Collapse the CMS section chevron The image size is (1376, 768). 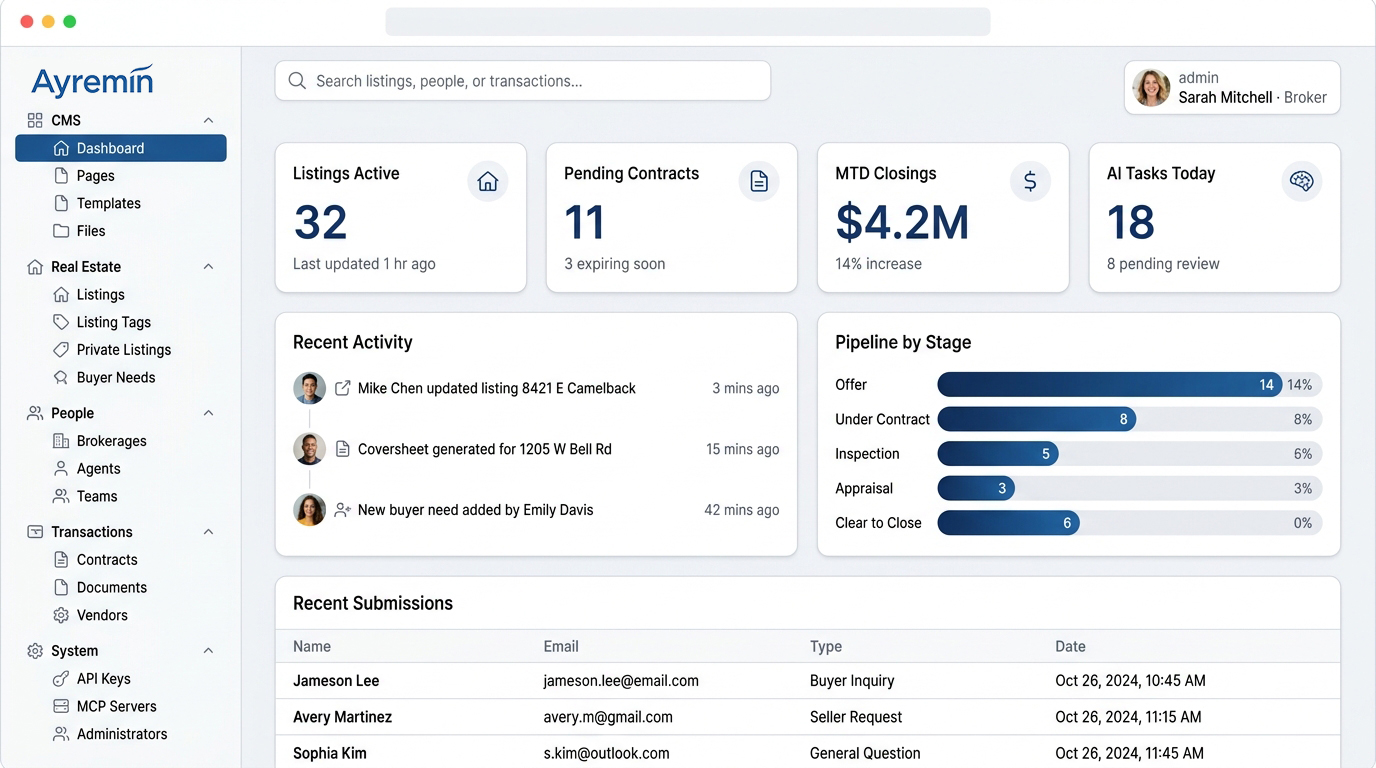click(208, 120)
